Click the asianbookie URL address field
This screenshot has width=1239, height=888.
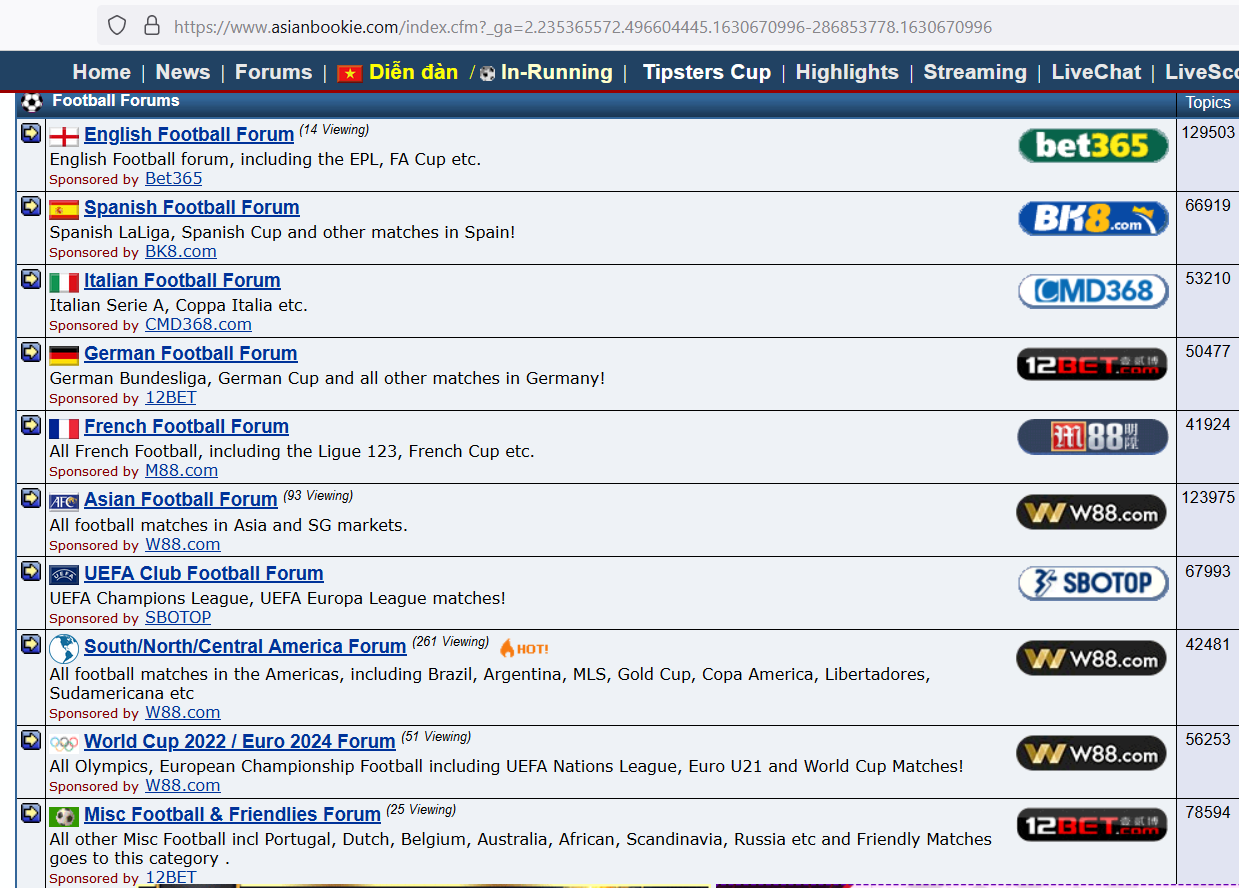(x=583, y=27)
